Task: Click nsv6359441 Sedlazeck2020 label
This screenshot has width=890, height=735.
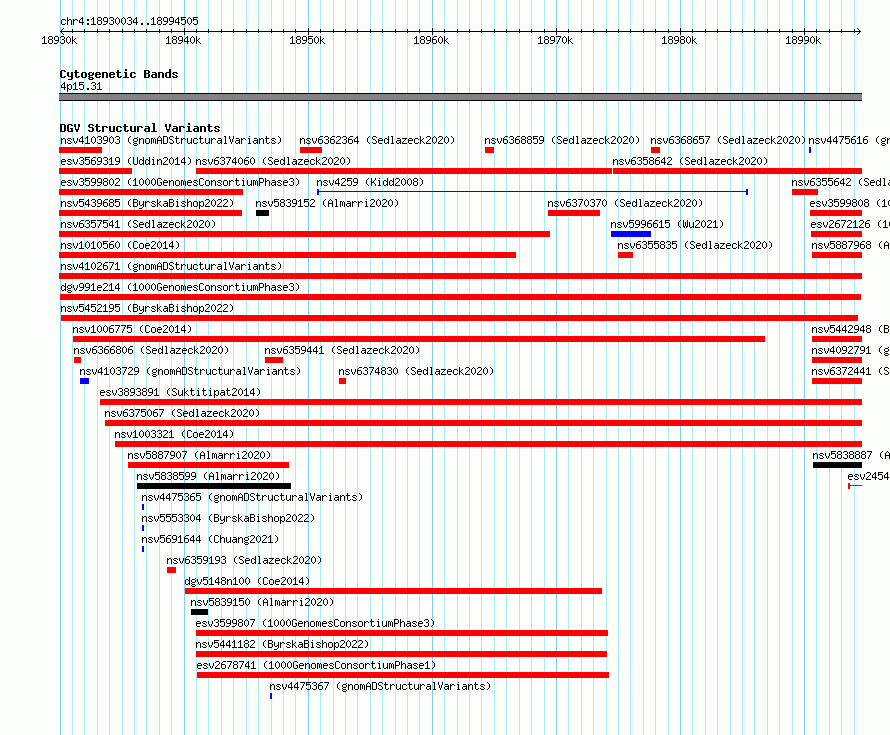Action: point(342,350)
